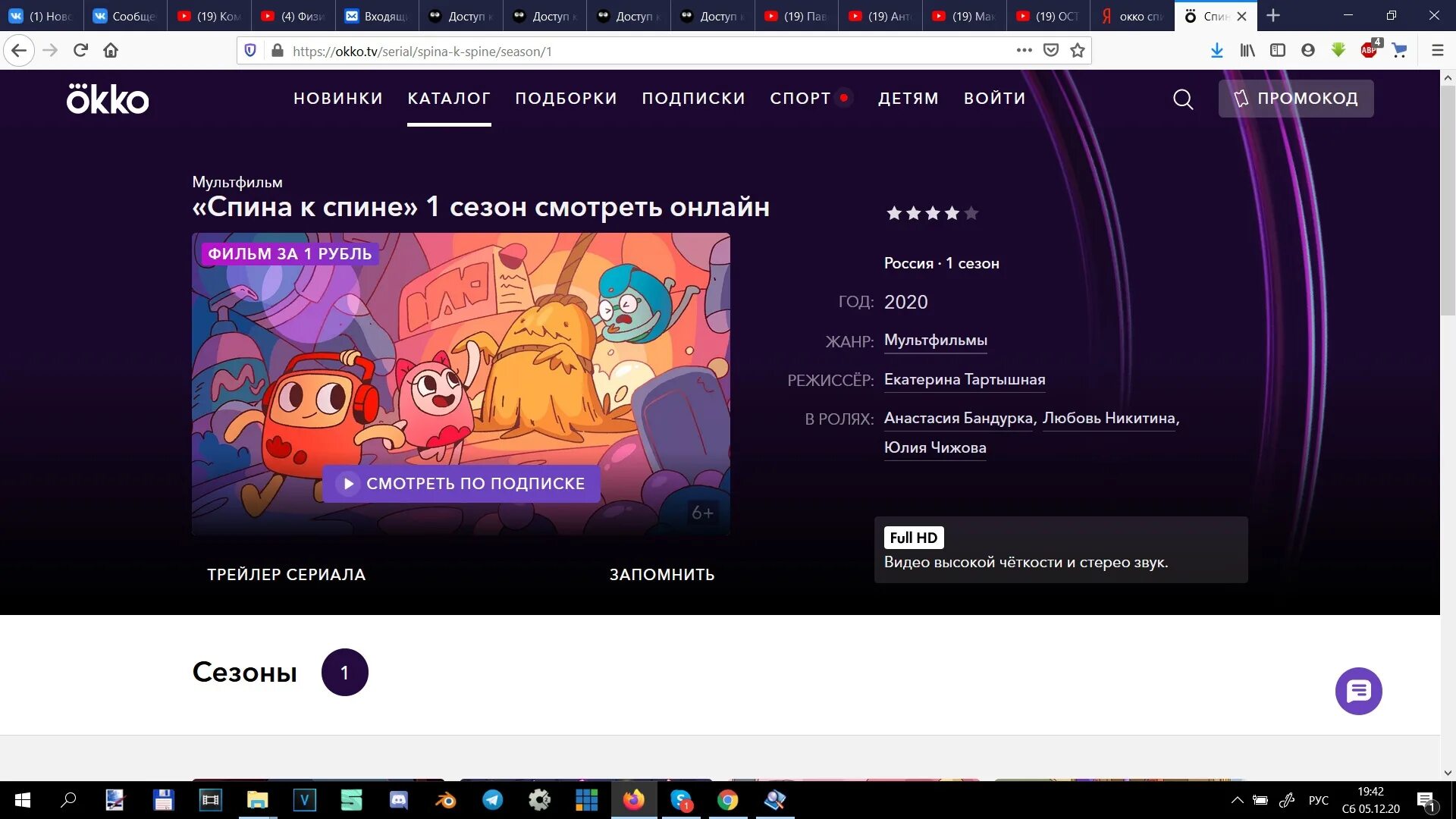Screen dimensions: 1456x819
Task: Open page actions three-dot menu
Action: [1025, 51]
